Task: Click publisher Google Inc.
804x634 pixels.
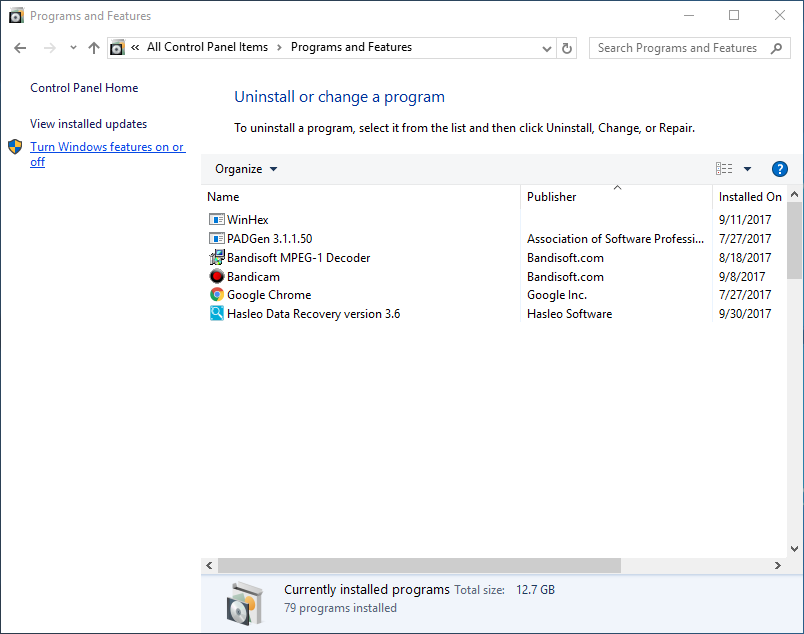Action: click(x=557, y=295)
